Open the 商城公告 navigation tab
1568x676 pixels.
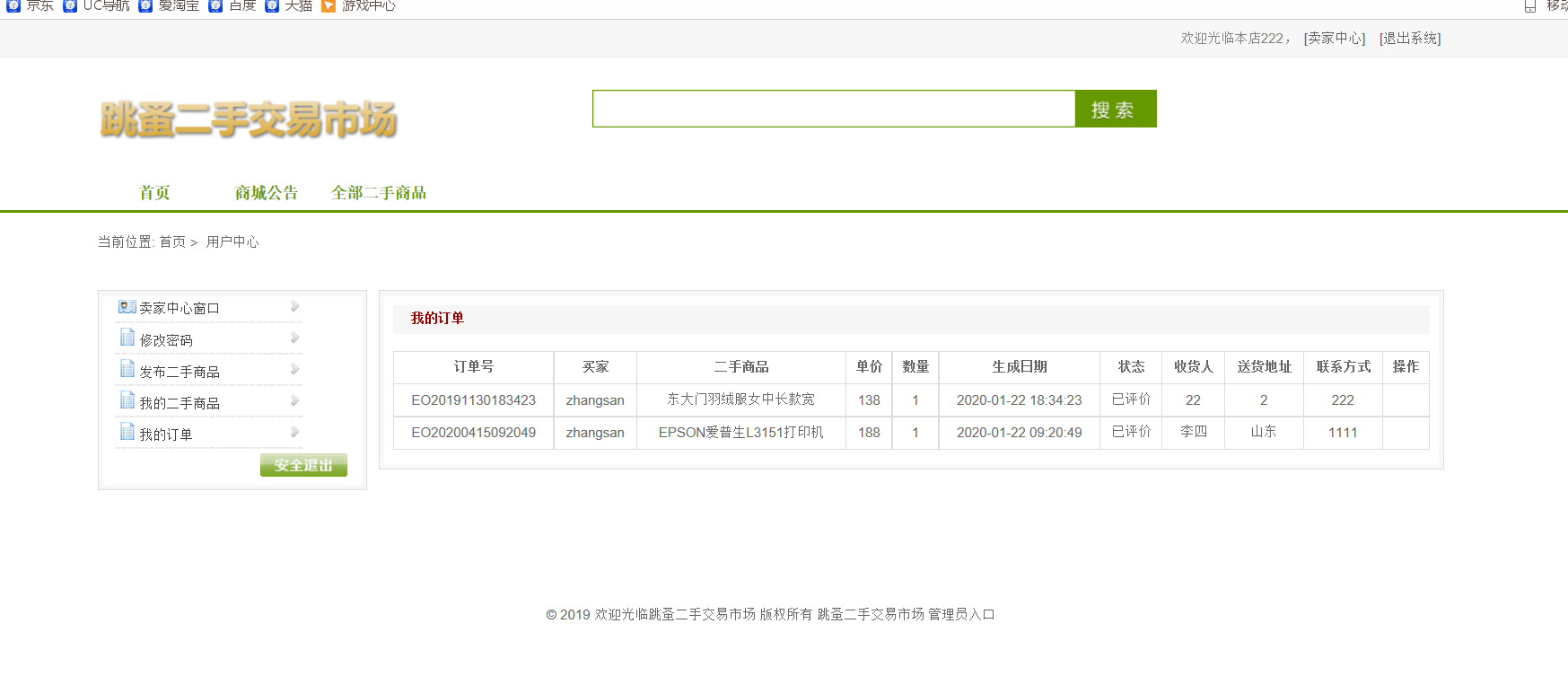click(267, 193)
